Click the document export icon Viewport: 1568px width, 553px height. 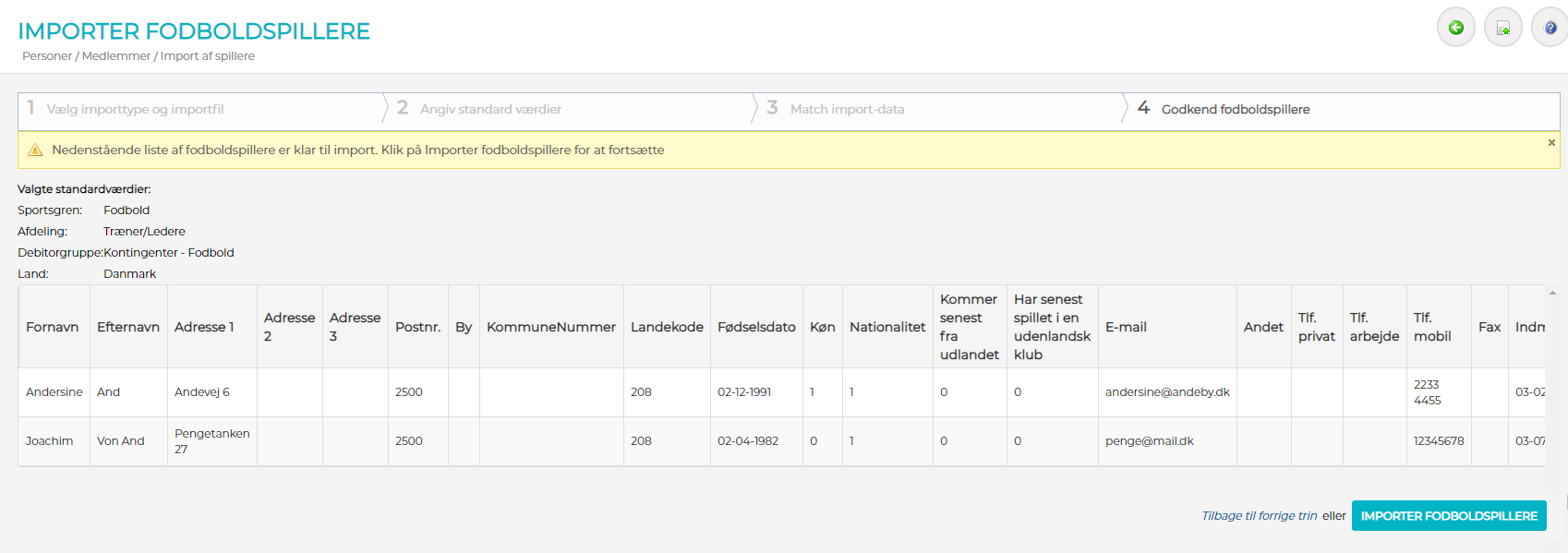click(x=1502, y=28)
